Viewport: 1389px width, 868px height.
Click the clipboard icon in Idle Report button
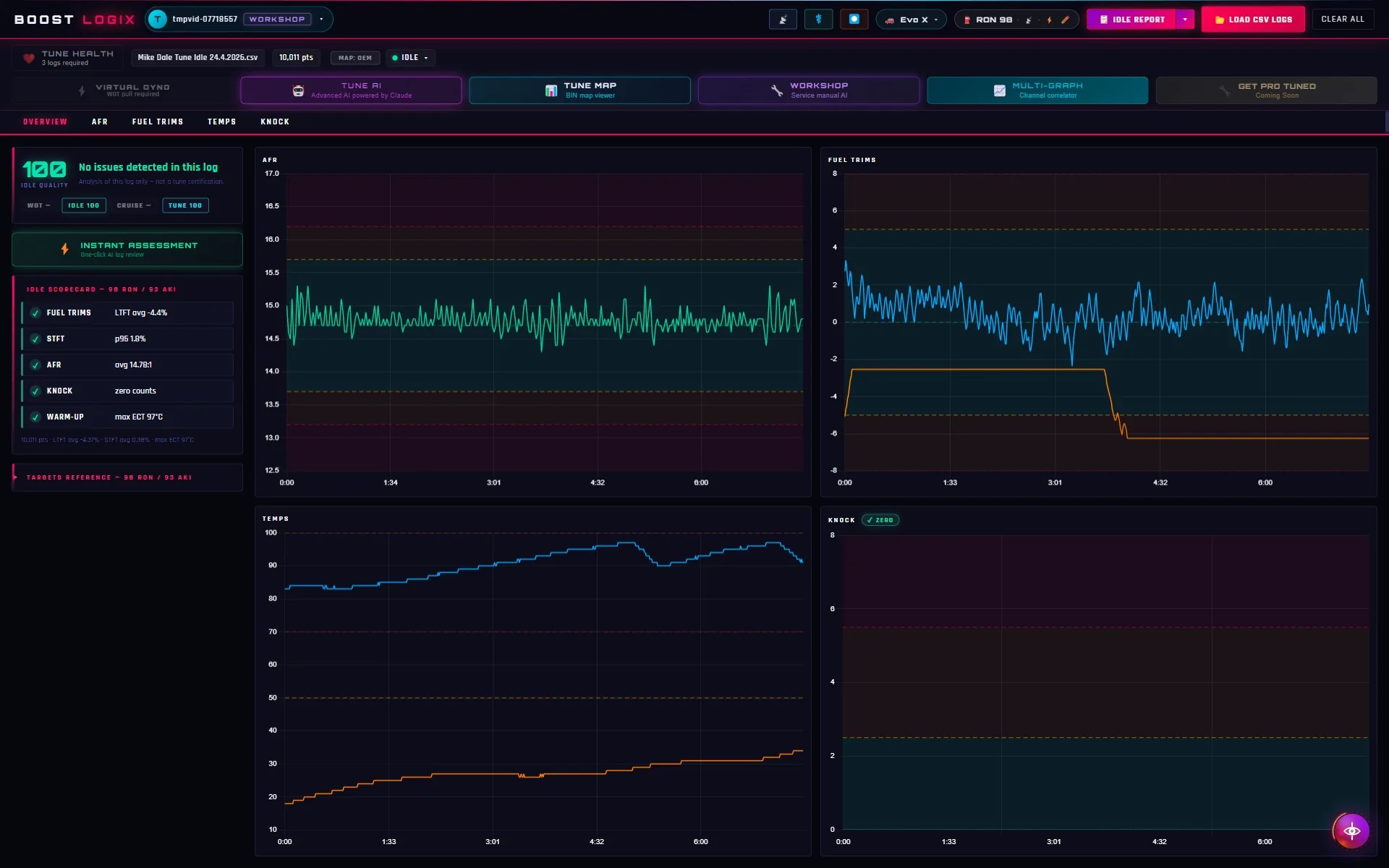1103,20
